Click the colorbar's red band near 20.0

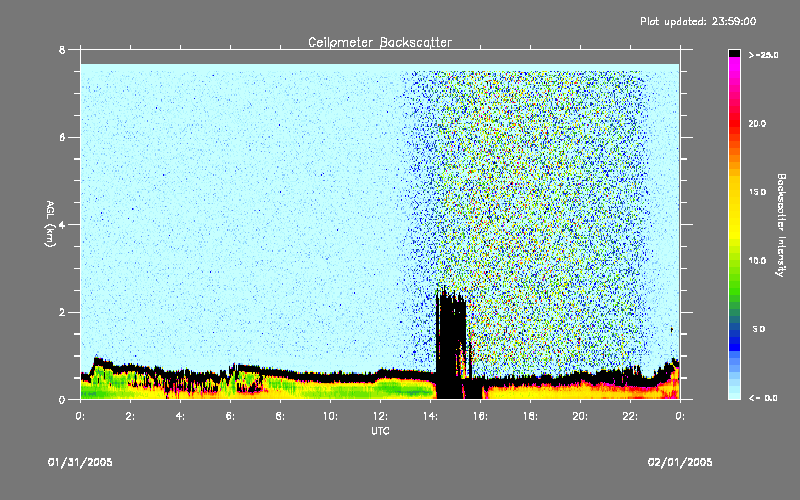coord(734,122)
